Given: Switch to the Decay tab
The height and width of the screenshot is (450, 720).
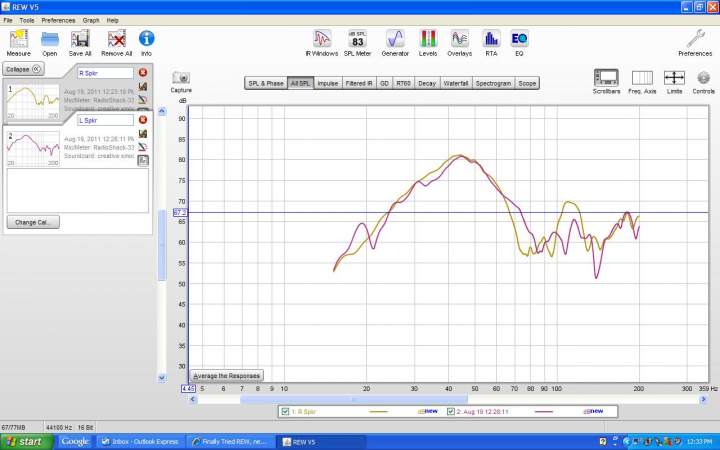Looking at the screenshot, I should (x=427, y=84).
